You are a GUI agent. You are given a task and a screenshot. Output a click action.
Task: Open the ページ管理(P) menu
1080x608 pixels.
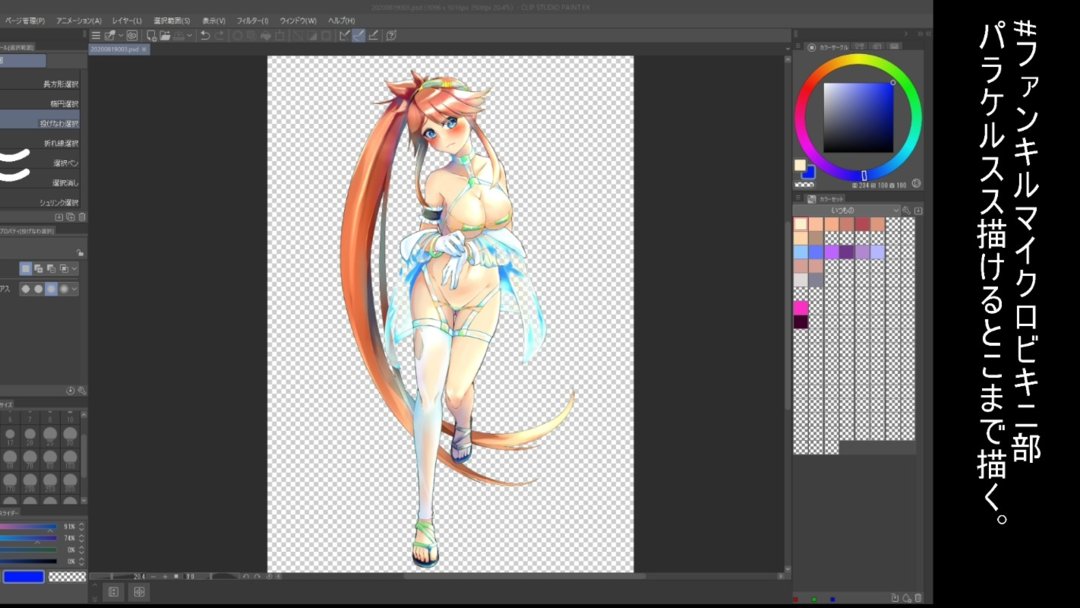point(24,21)
